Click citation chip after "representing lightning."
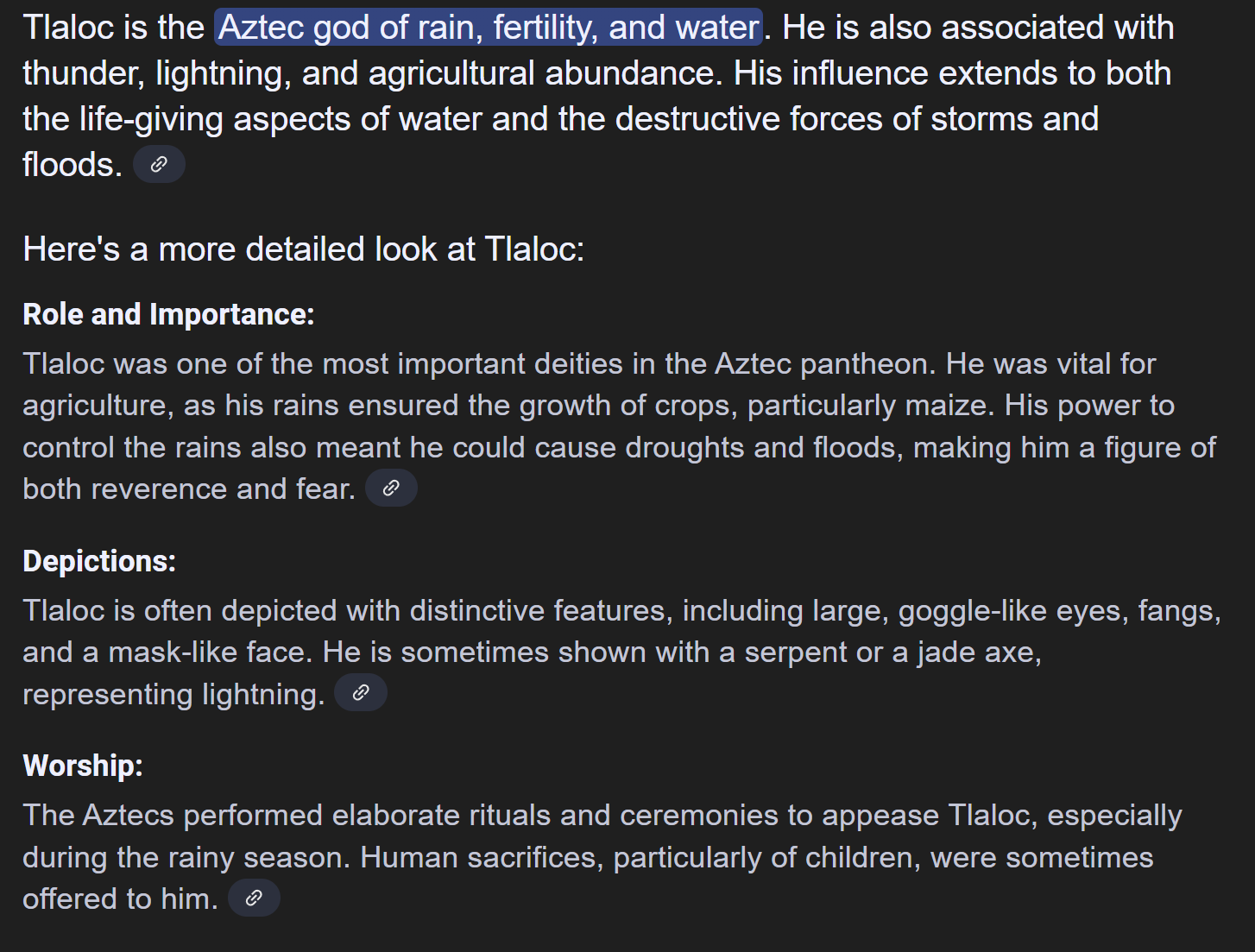The width and height of the screenshot is (1255, 952). click(361, 692)
